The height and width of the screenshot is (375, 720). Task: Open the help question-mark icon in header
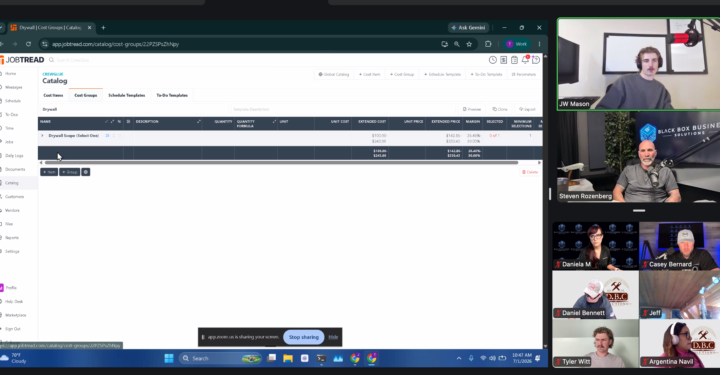click(x=536, y=60)
